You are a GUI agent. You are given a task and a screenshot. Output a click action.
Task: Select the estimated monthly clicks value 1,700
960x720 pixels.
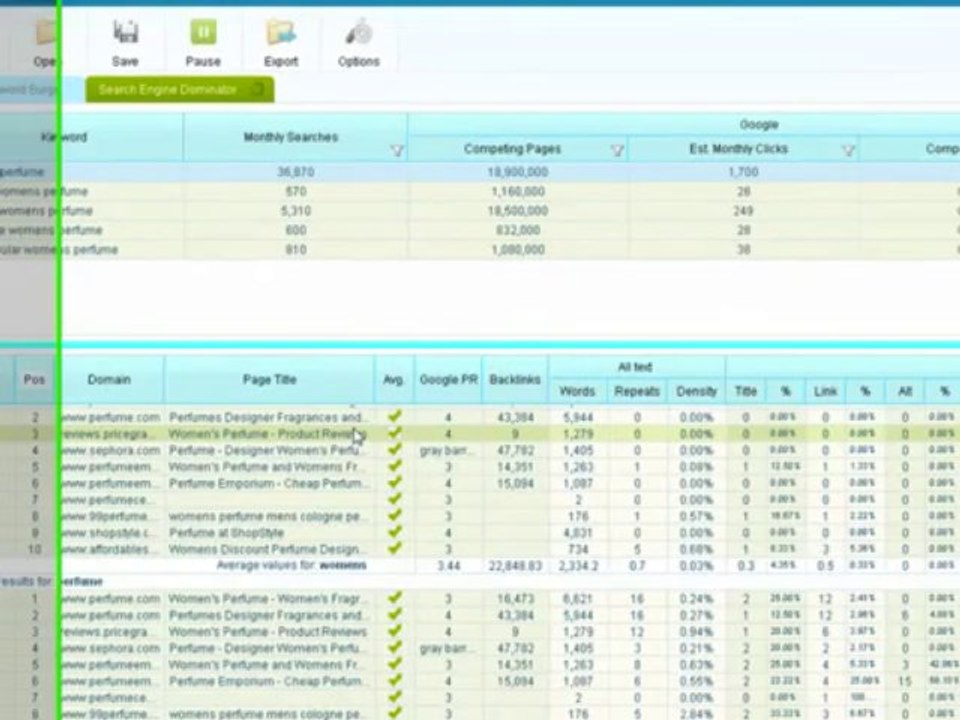point(743,172)
